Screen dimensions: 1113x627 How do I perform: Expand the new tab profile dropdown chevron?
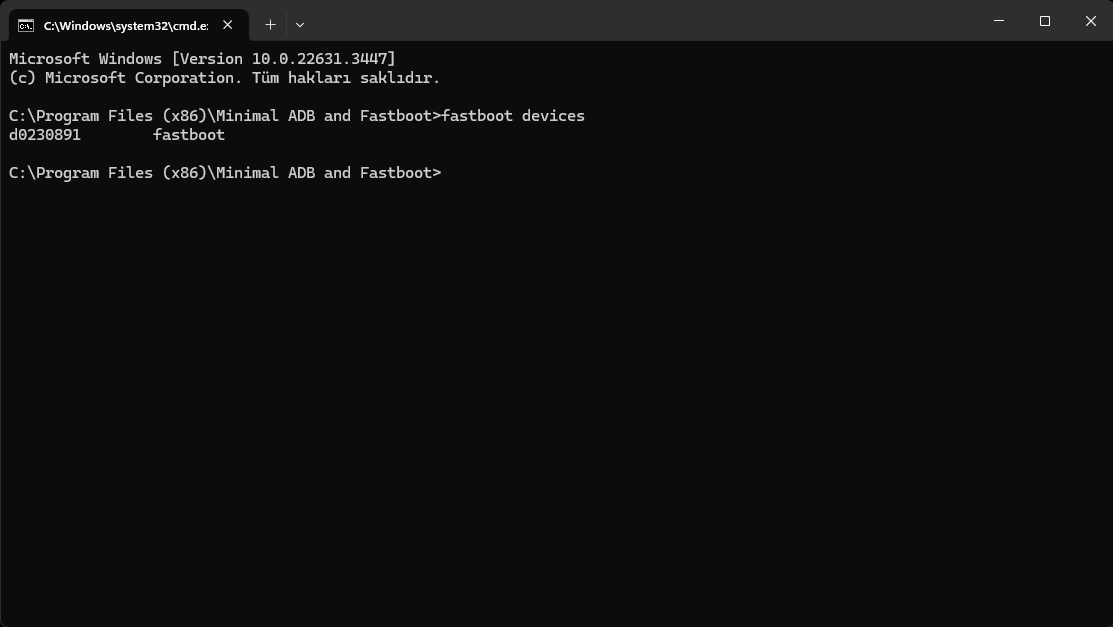(299, 24)
